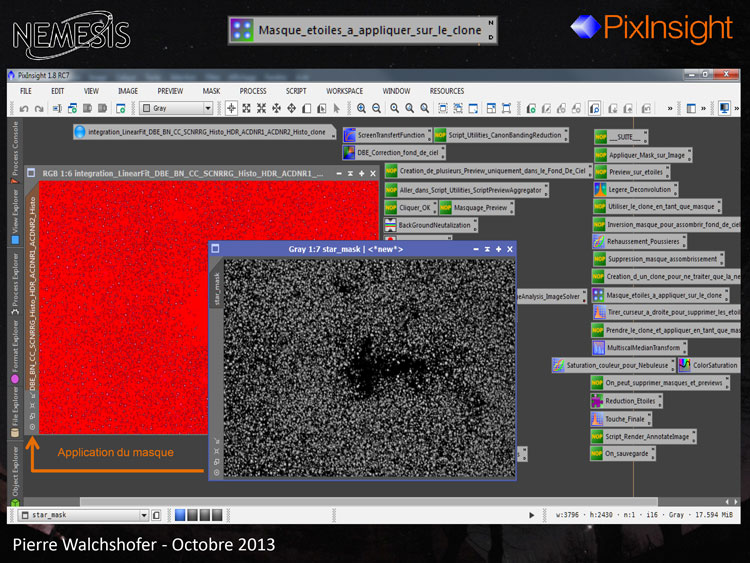The image size is (750, 563).
Task: Open the Process Console side tab
Action: (x=15, y=152)
